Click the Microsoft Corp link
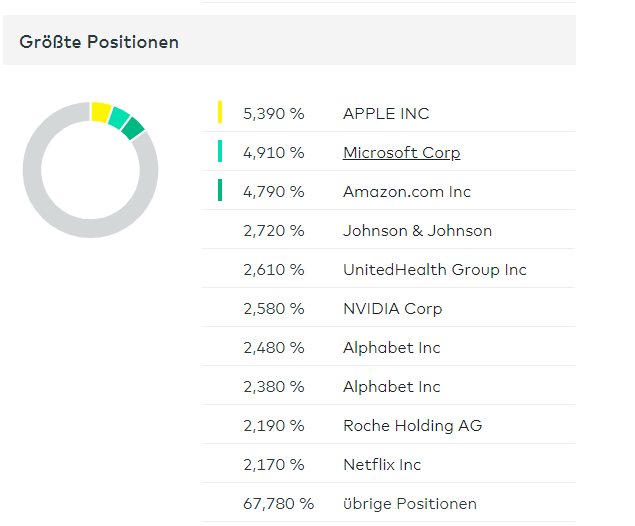635x526 pixels. [x=401, y=153]
